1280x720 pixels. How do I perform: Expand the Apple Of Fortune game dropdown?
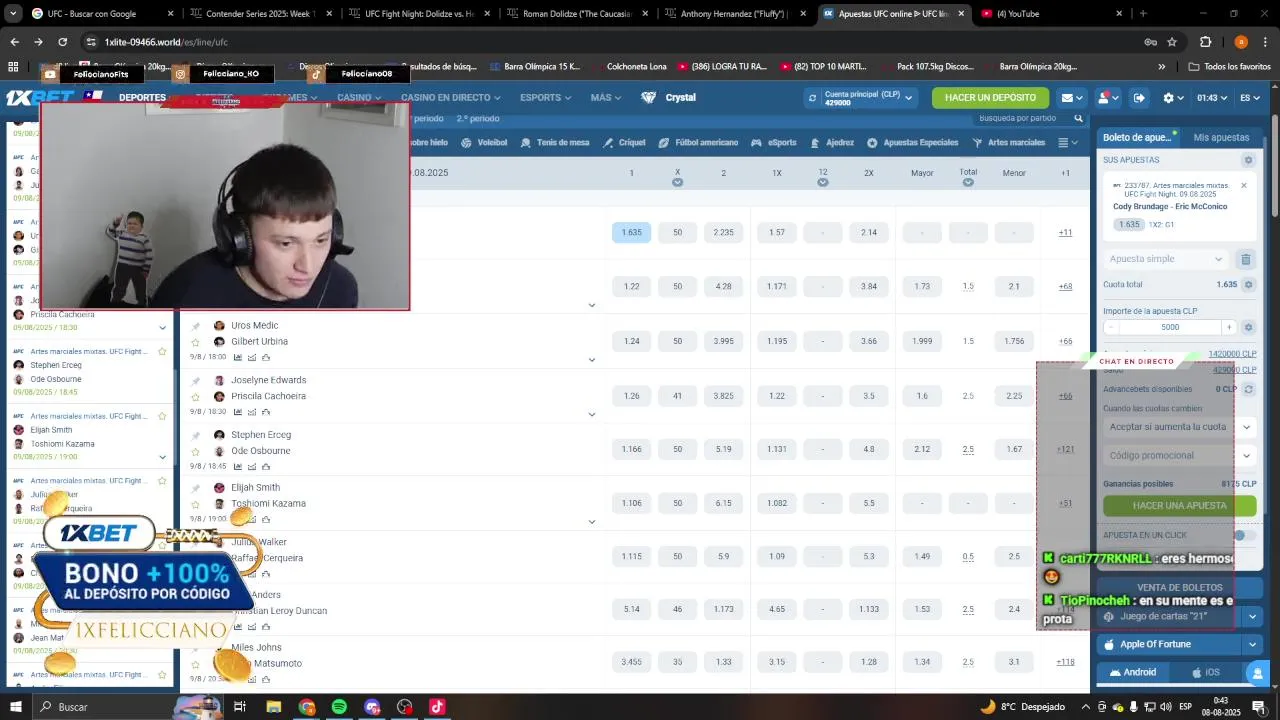pos(1252,645)
